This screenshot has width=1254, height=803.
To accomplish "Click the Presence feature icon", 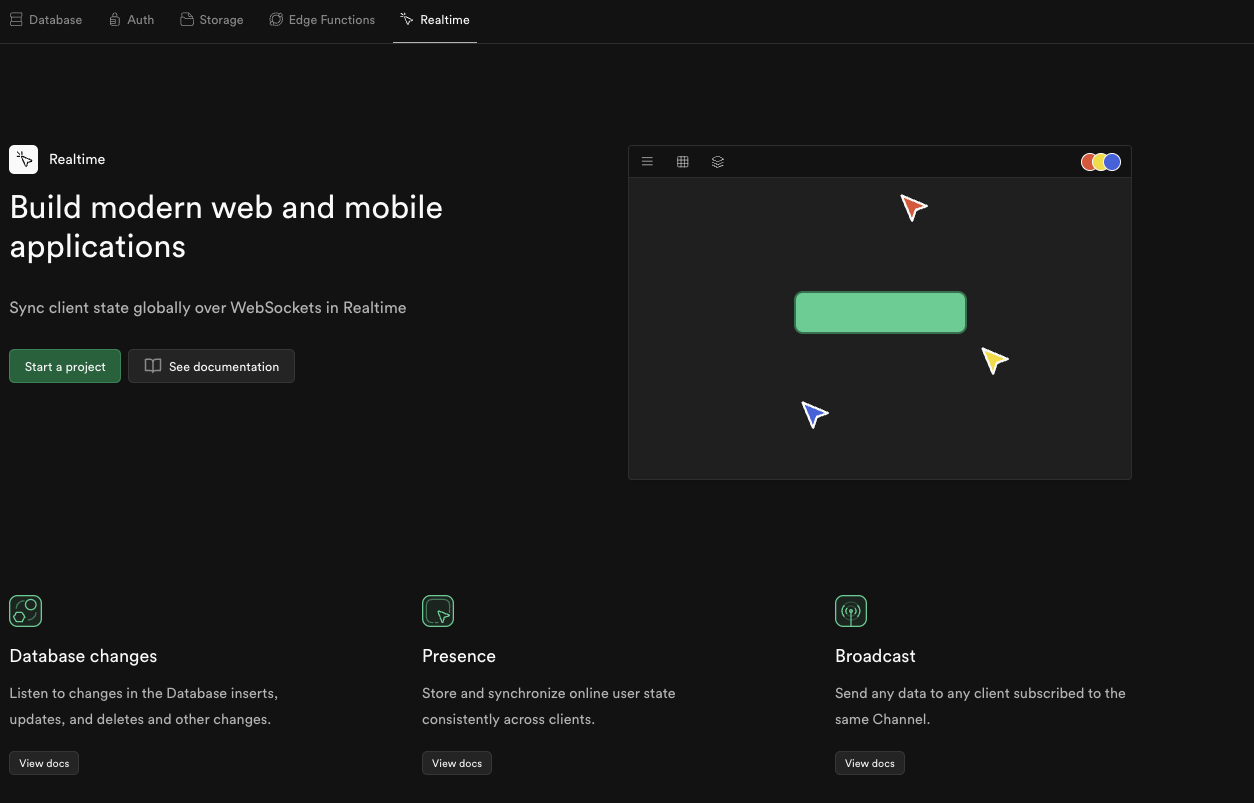I will click(x=438, y=611).
